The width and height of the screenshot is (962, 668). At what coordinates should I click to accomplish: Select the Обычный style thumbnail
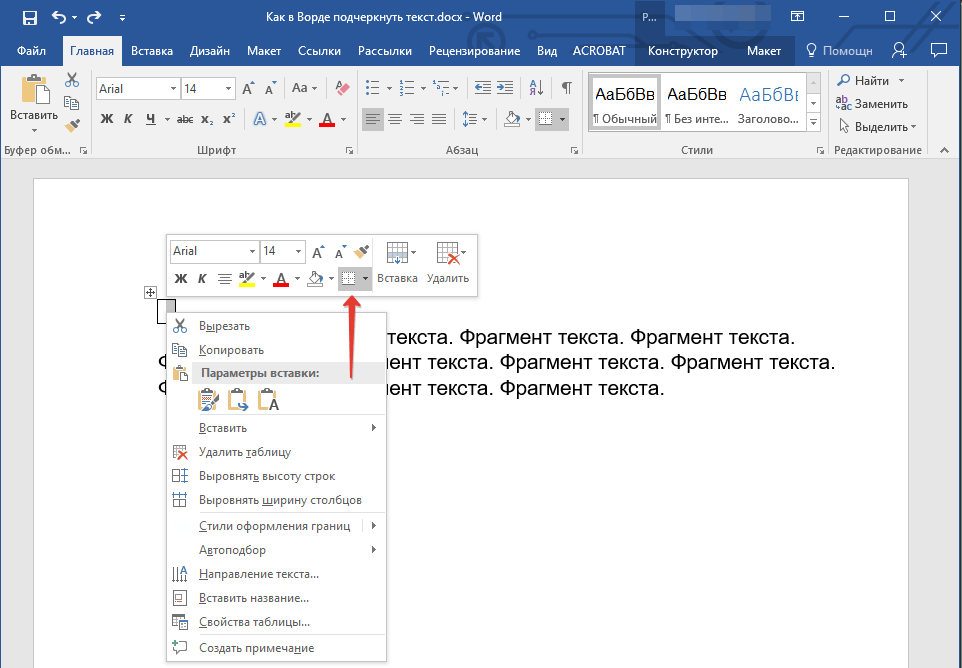(625, 103)
